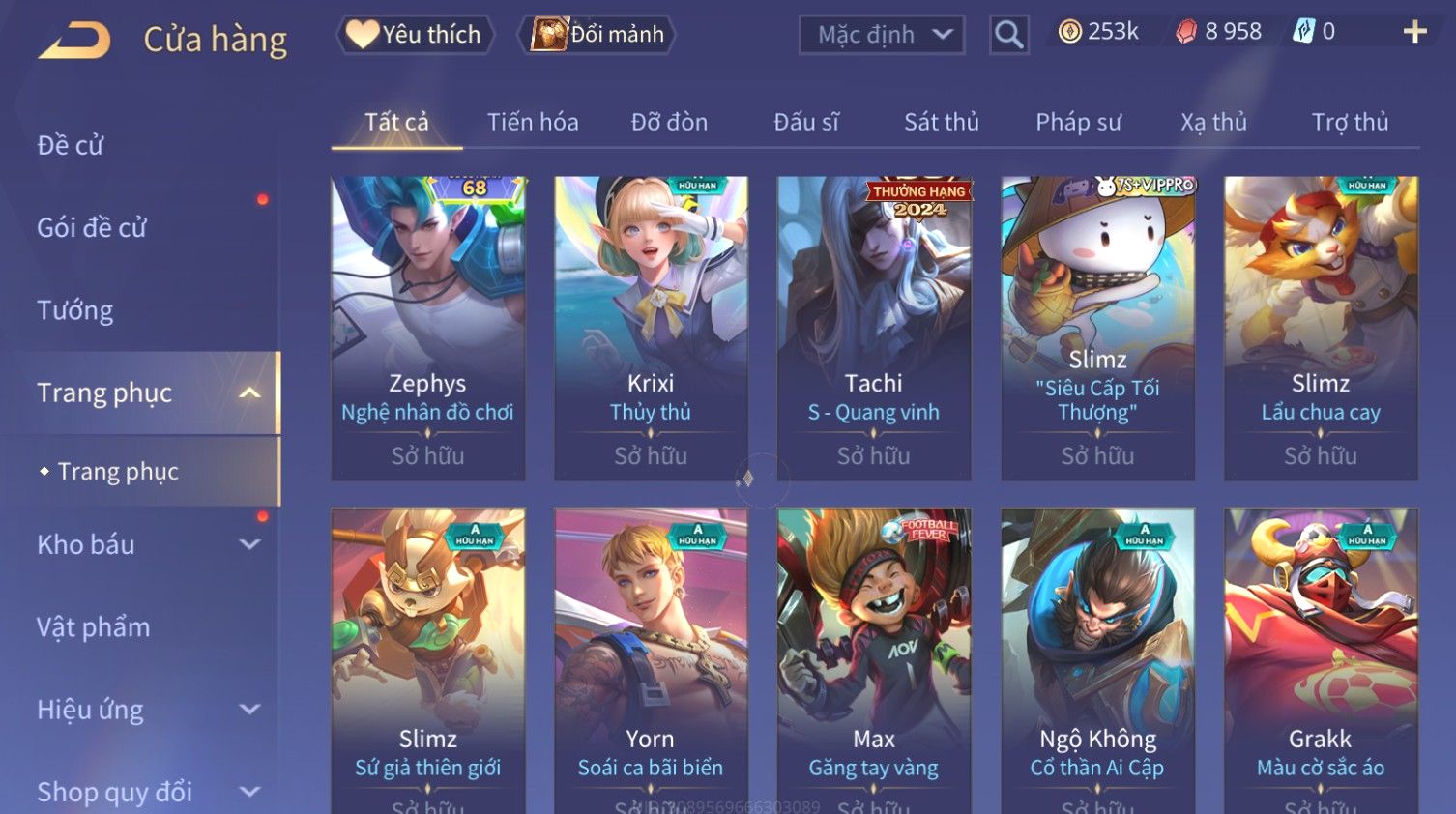This screenshot has height=814, width=1456.
Task: Select the Pháp sư tab
Action: (1078, 122)
